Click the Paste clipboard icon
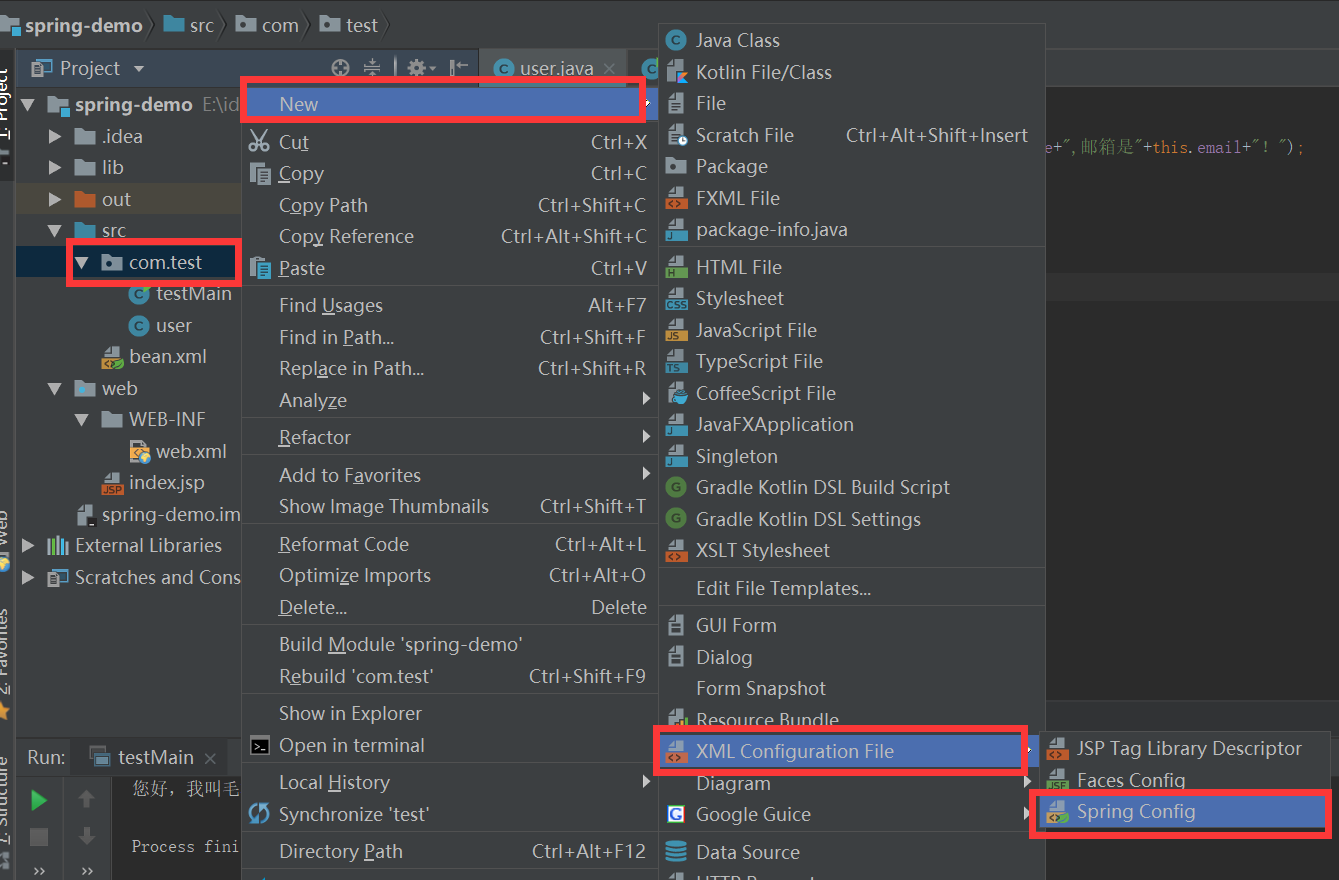Screen dimensions: 1339x880 [x=260, y=268]
